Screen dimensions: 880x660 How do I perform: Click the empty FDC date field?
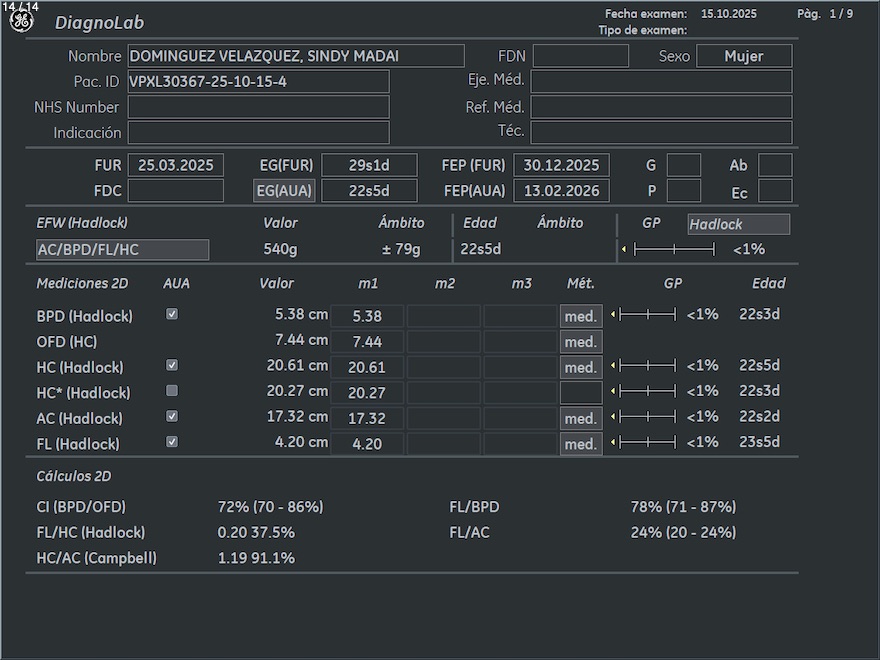pos(176,191)
